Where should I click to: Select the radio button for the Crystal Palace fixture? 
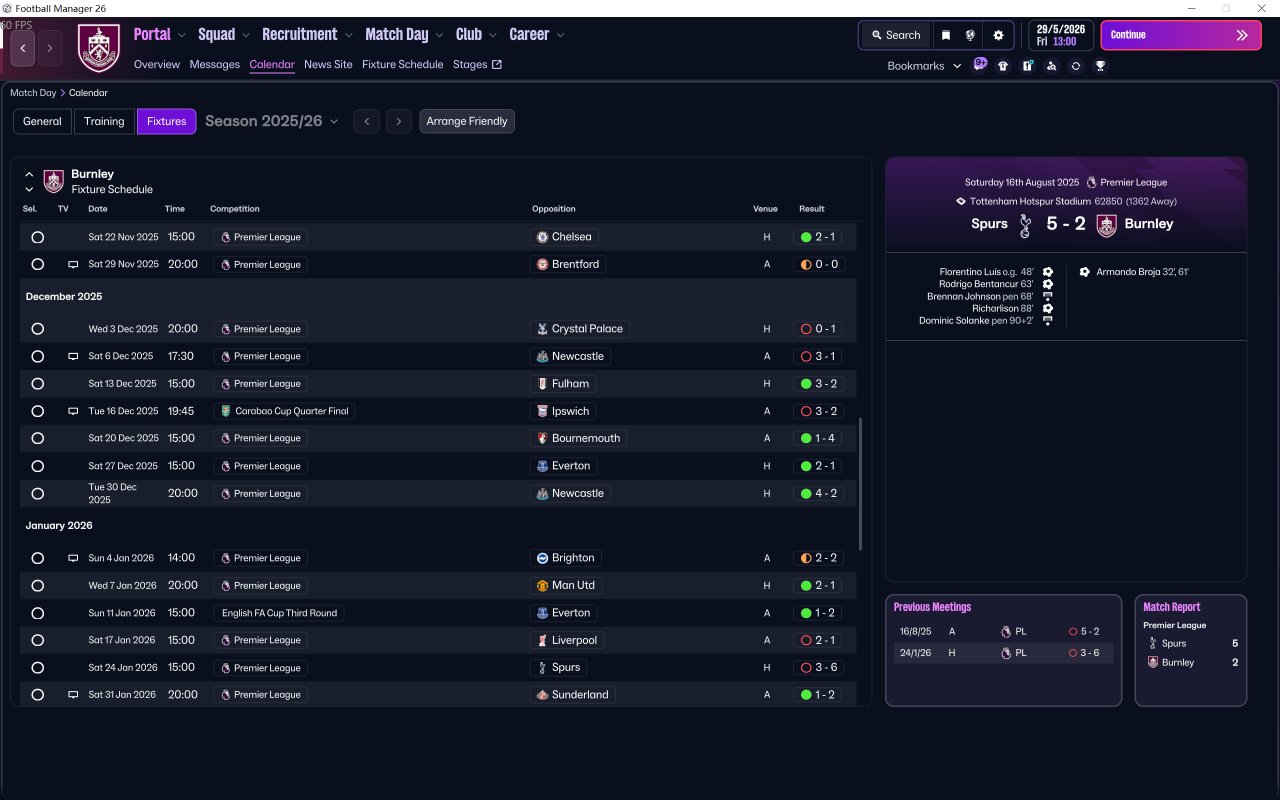click(37, 329)
